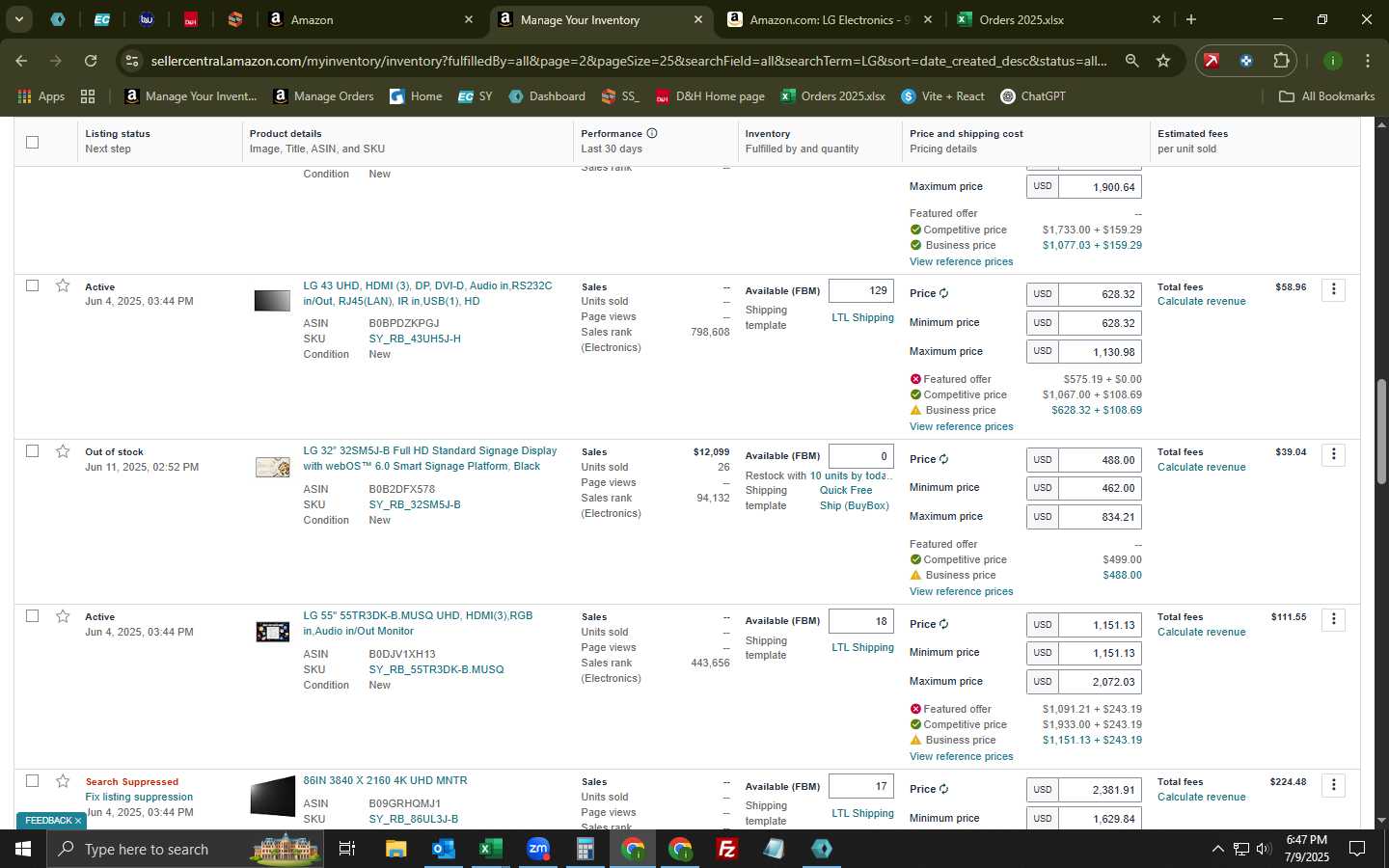Image resolution: width=1389 pixels, height=868 pixels.
Task: Open the LTL Shipping template for 55TR3DK
Action: [x=862, y=647]
